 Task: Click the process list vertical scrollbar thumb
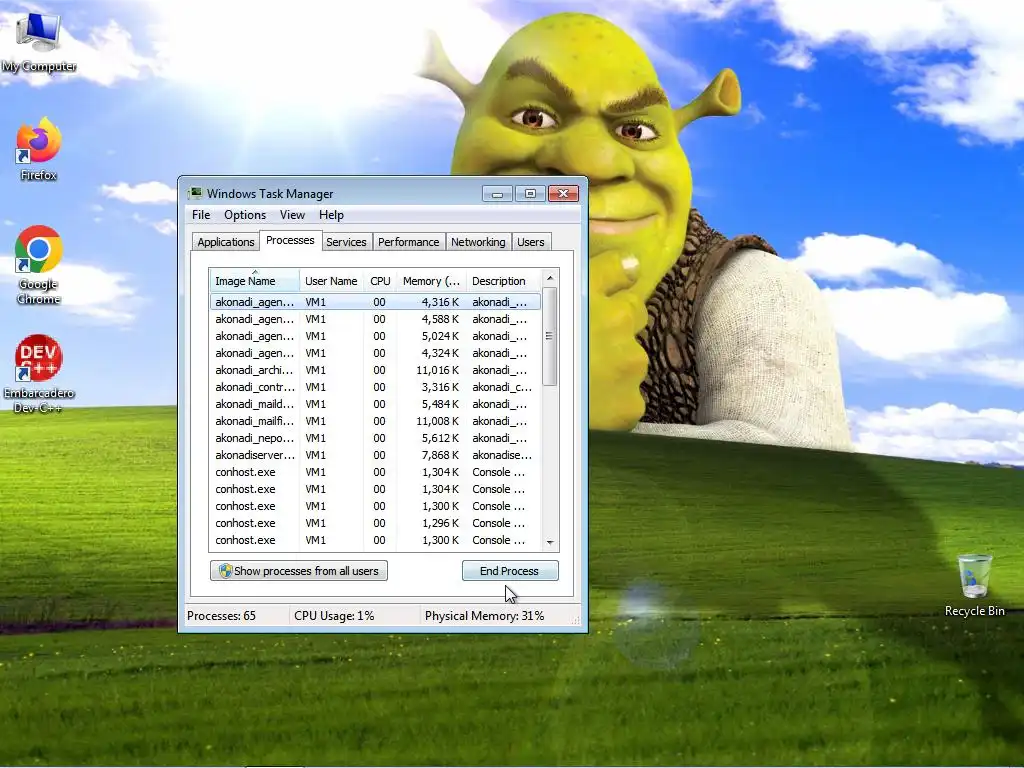coord(550,336)
